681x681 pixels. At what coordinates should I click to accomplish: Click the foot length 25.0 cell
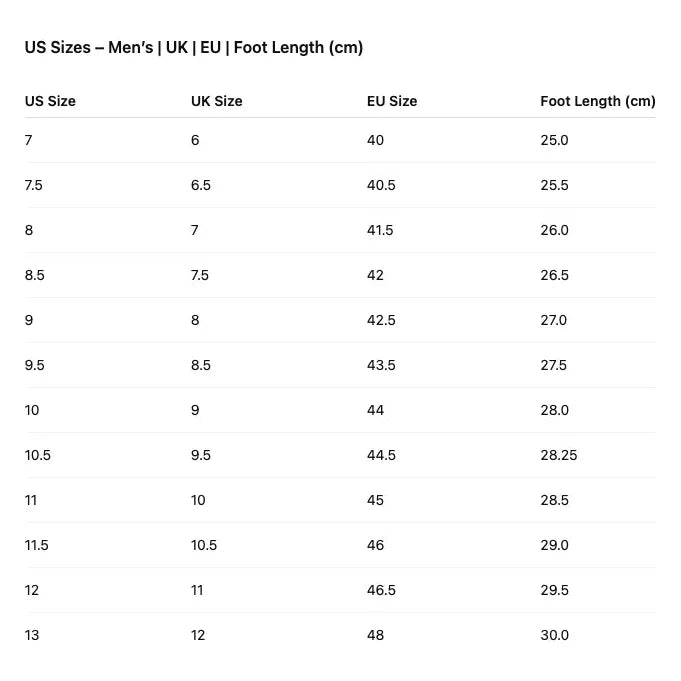(x=554, y=140)
